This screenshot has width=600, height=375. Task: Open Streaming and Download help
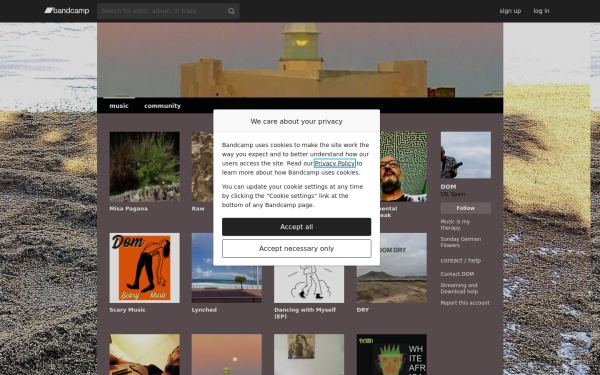[x=459, y=289]
